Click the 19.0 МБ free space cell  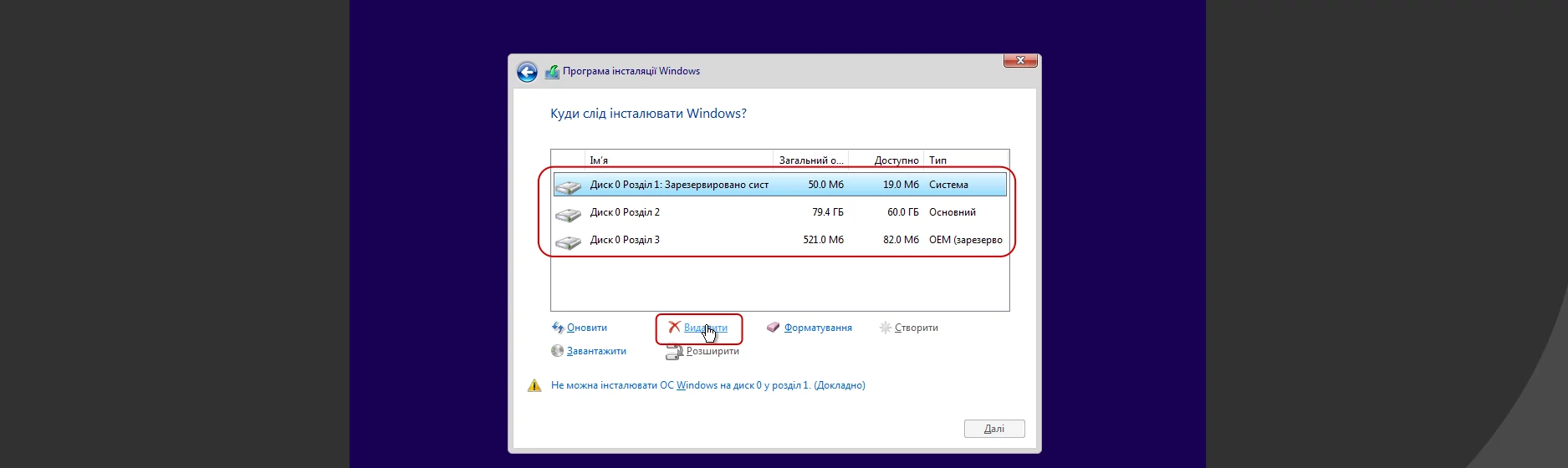pyautogui.click(x=901, y=185)
